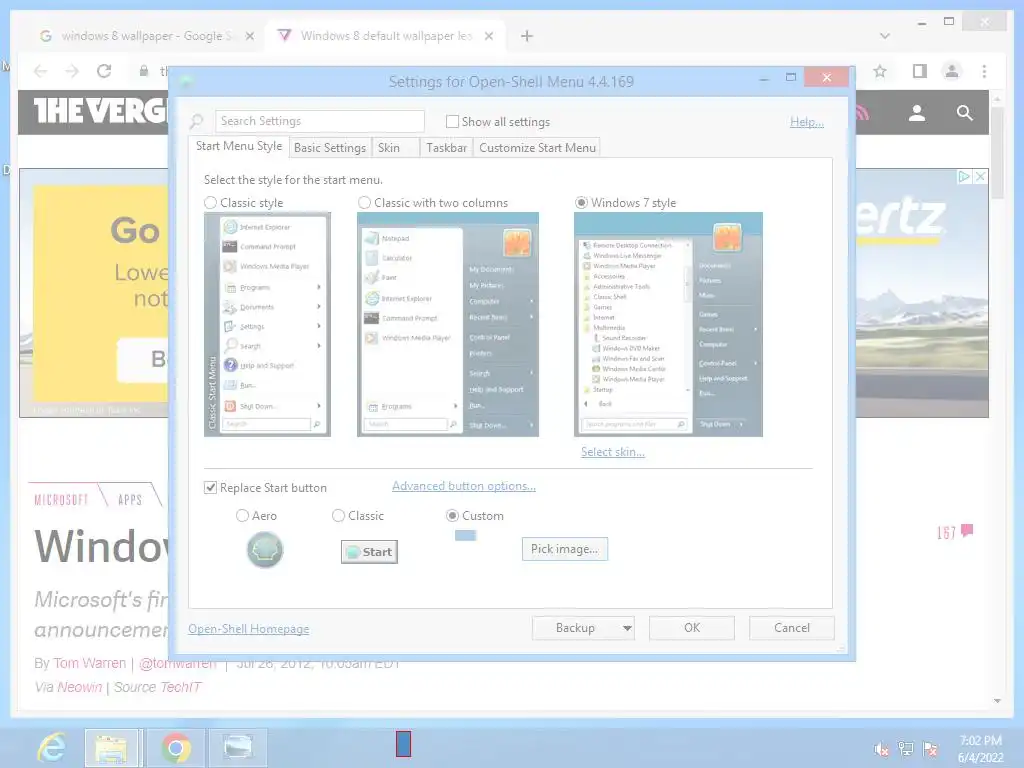Image resolution: width=1024 pixels, height=768 pixels.
Task: Click Chrome's forward arrow
Action: (72, 71)
